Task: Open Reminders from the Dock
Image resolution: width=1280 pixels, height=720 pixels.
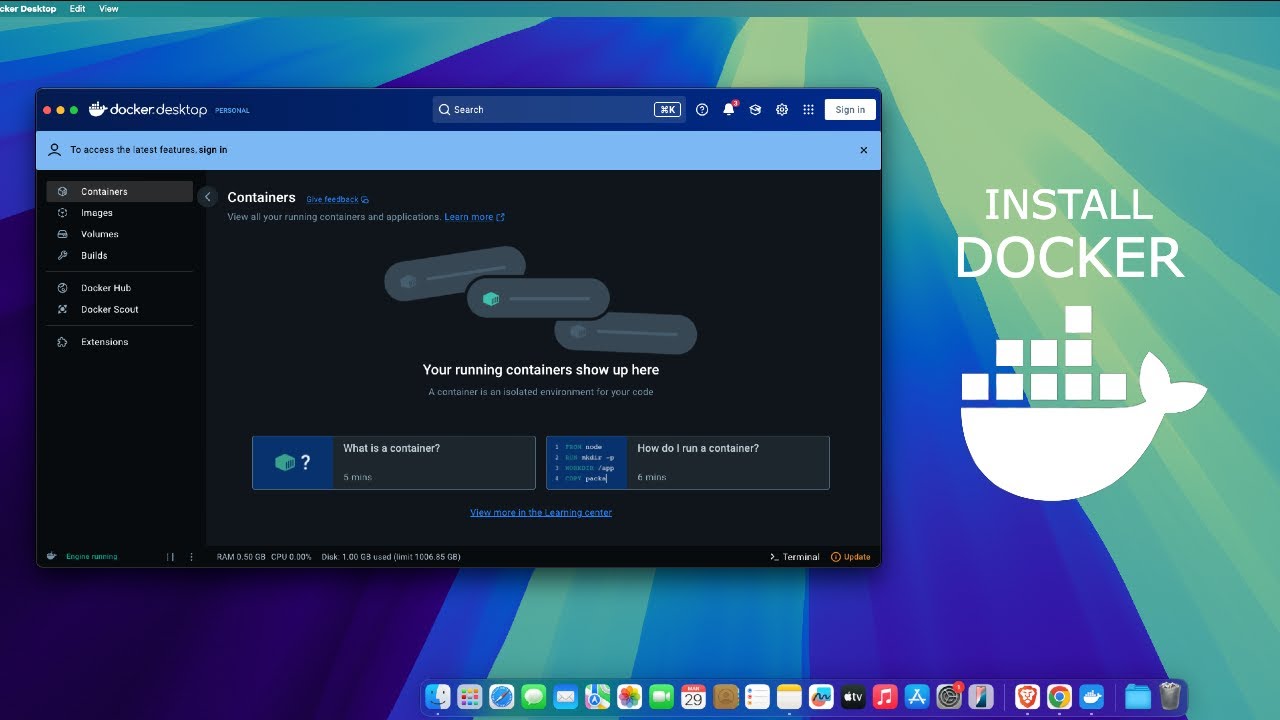Action: click(x=757, y=697)
